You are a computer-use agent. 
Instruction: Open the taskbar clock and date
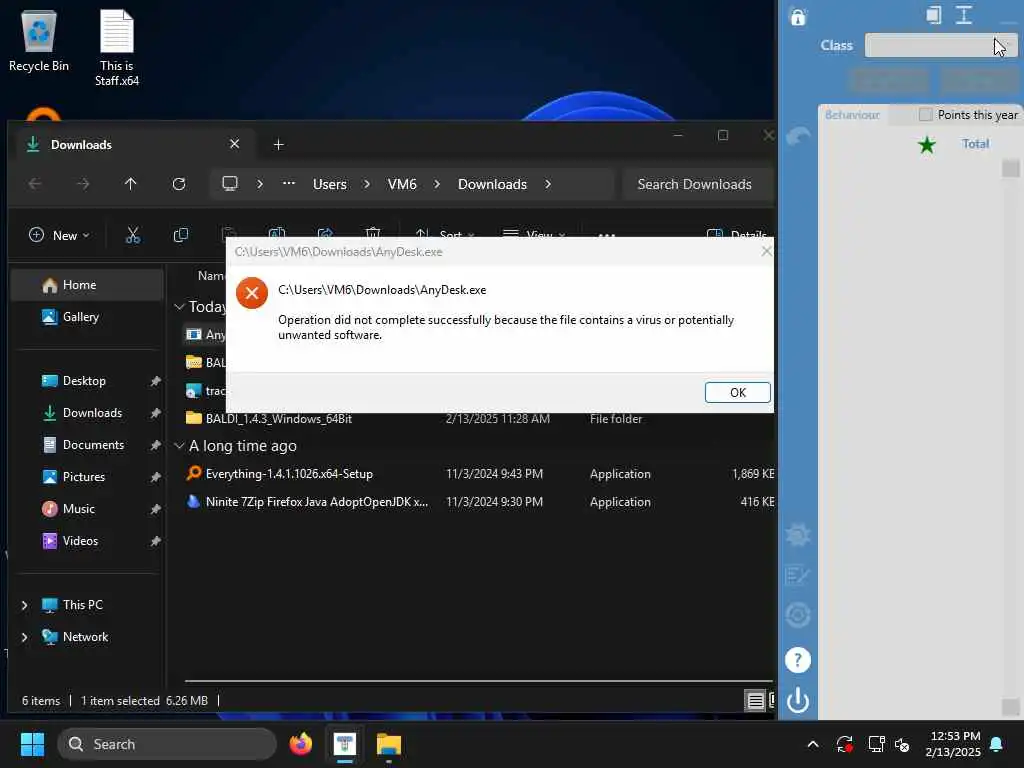(953, 744)
